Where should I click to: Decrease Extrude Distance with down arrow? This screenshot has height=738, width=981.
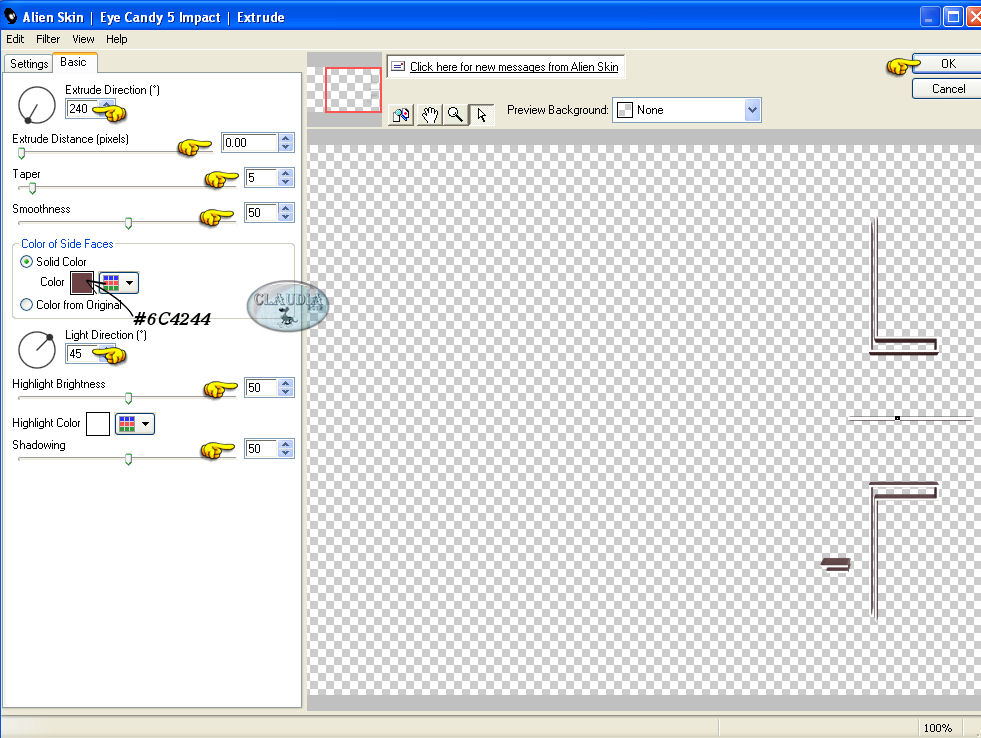tap(286, 147)
